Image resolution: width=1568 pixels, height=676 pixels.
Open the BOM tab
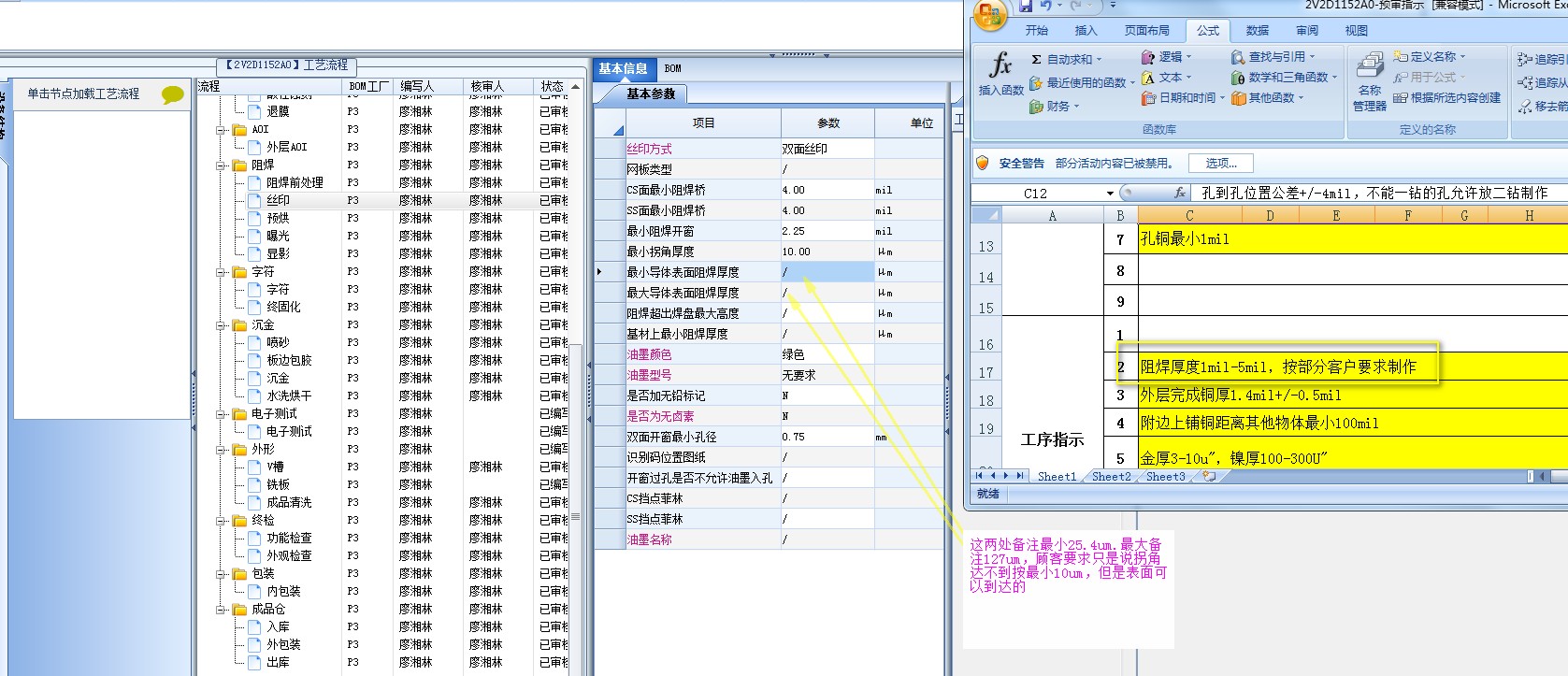[x=673, y=69]
